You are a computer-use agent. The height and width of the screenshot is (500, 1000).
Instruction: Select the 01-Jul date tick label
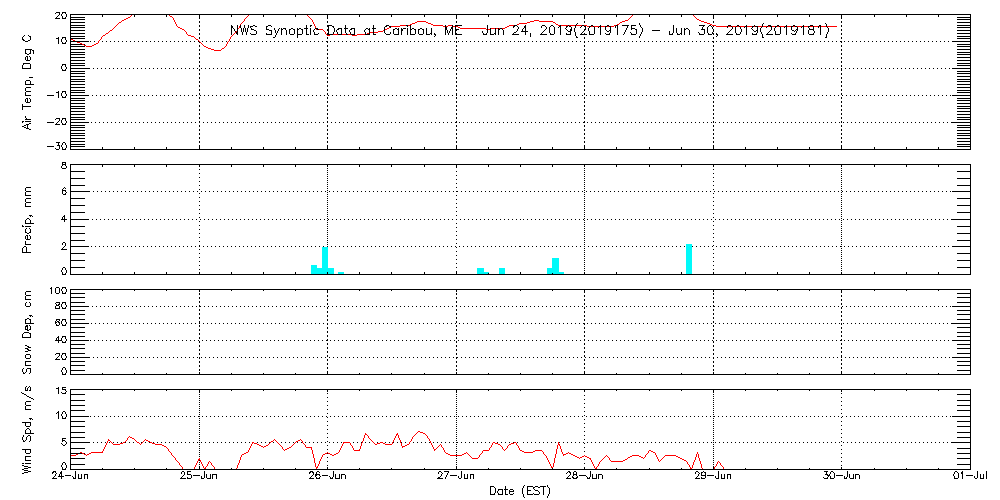[970, 477]
